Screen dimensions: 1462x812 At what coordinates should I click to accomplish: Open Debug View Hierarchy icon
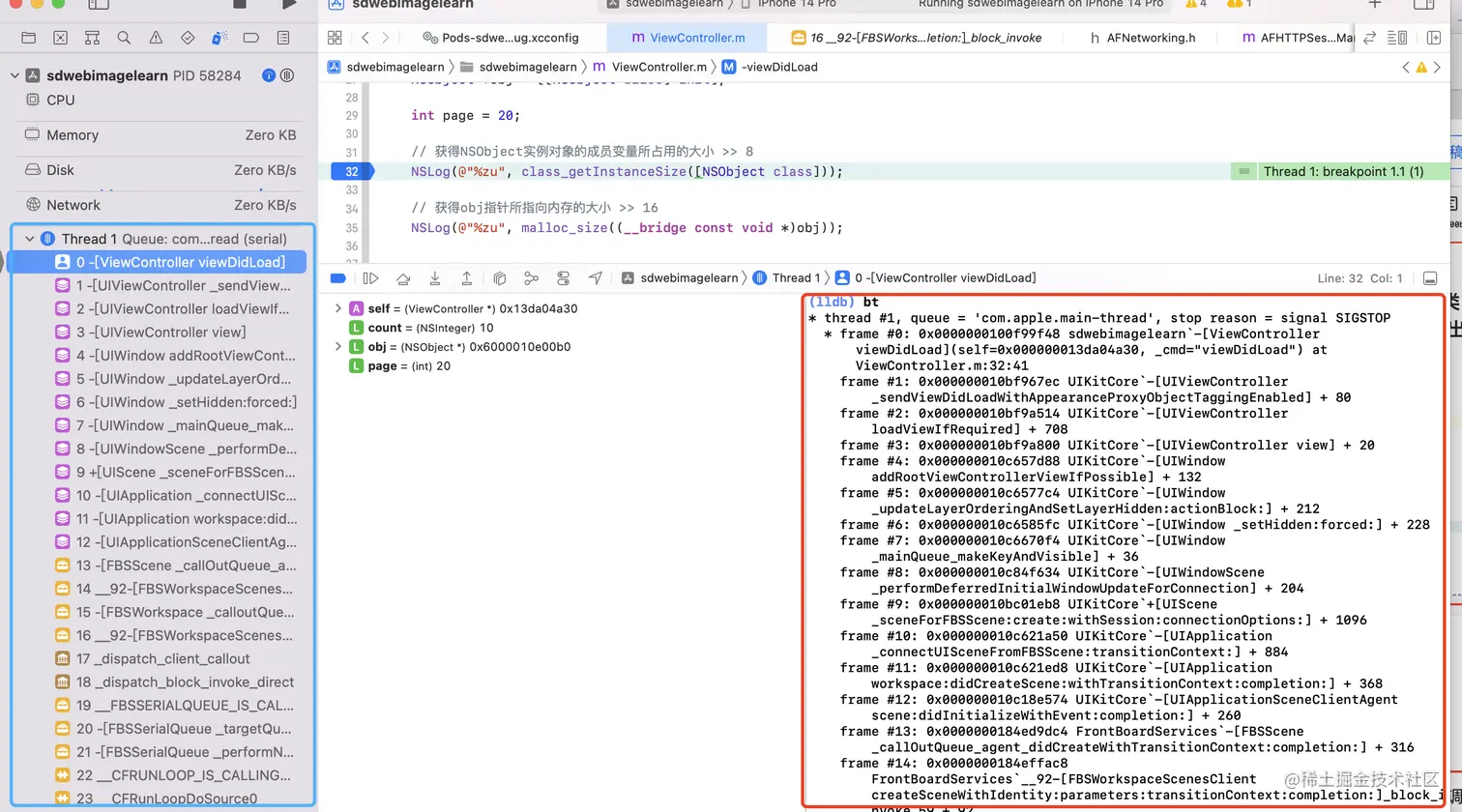pos(500,278)
